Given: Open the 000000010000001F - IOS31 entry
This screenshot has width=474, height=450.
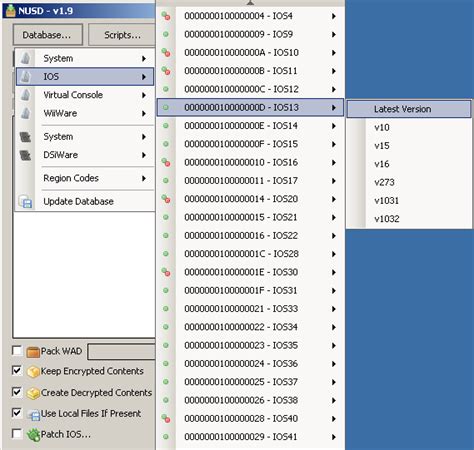Looking at the screenshot, I should (250, 291).
